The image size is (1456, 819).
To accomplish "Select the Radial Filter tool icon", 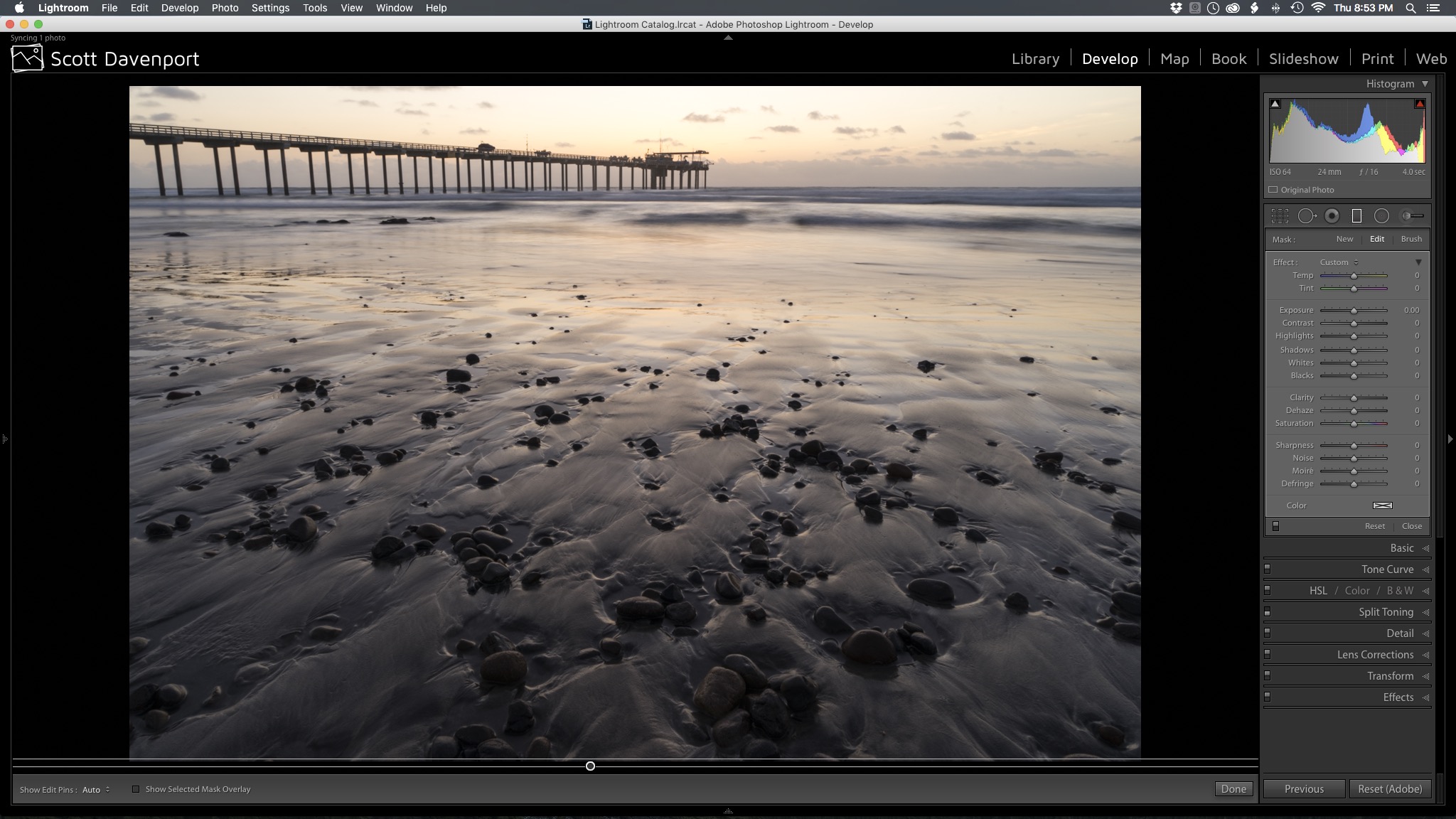I will point(1382,215).
